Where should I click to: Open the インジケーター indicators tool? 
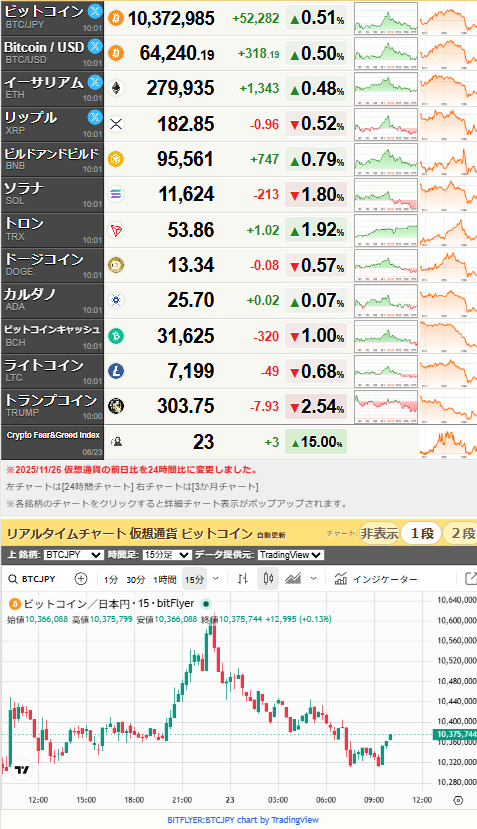pyautogui.click(x=376, y=579)
